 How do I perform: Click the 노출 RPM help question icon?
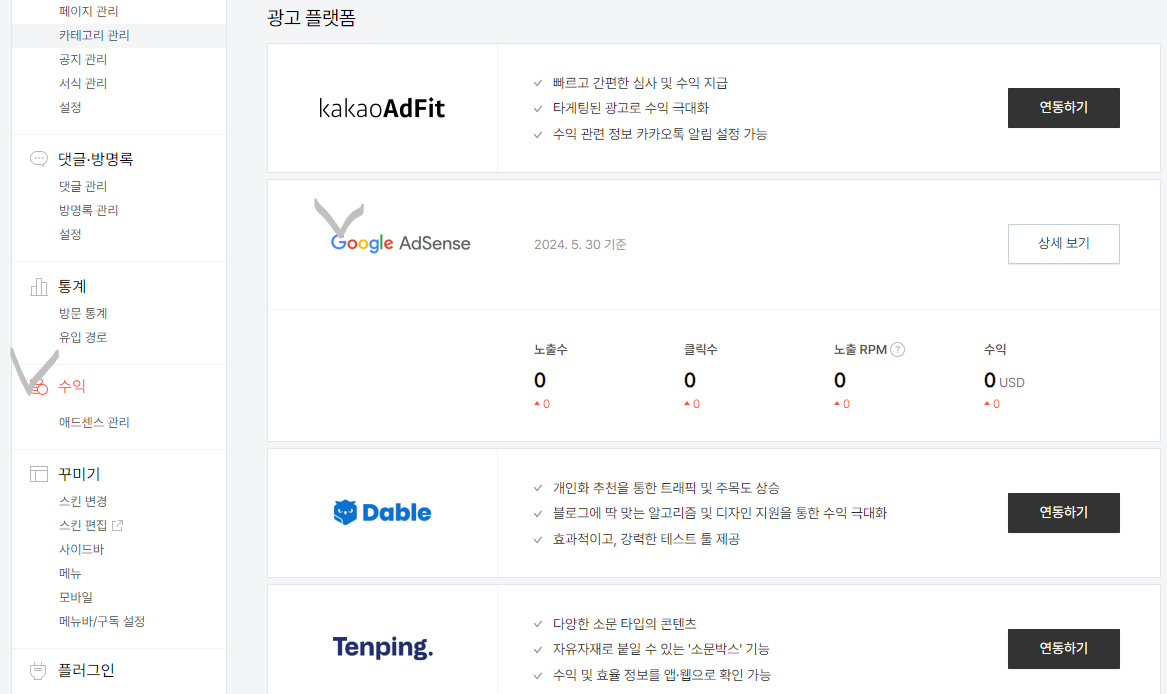(x=898, y=349)
